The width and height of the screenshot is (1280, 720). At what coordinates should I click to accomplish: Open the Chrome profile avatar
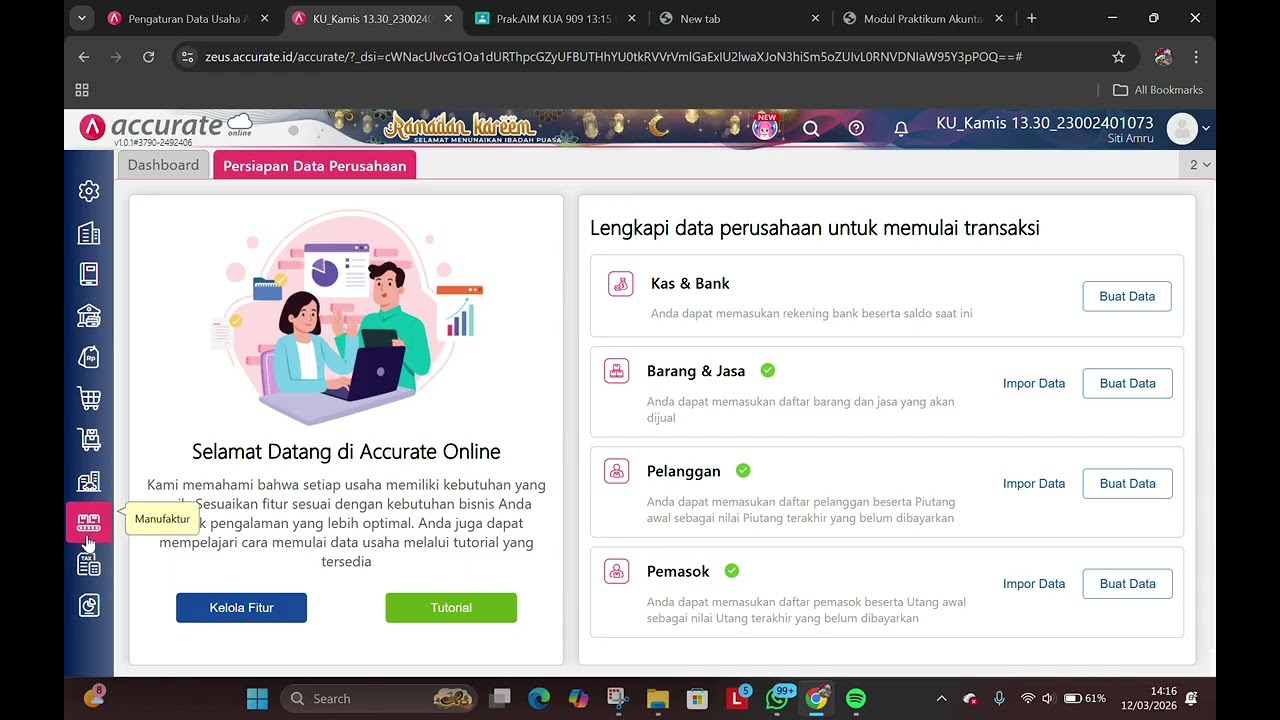tap(1163, 57)
